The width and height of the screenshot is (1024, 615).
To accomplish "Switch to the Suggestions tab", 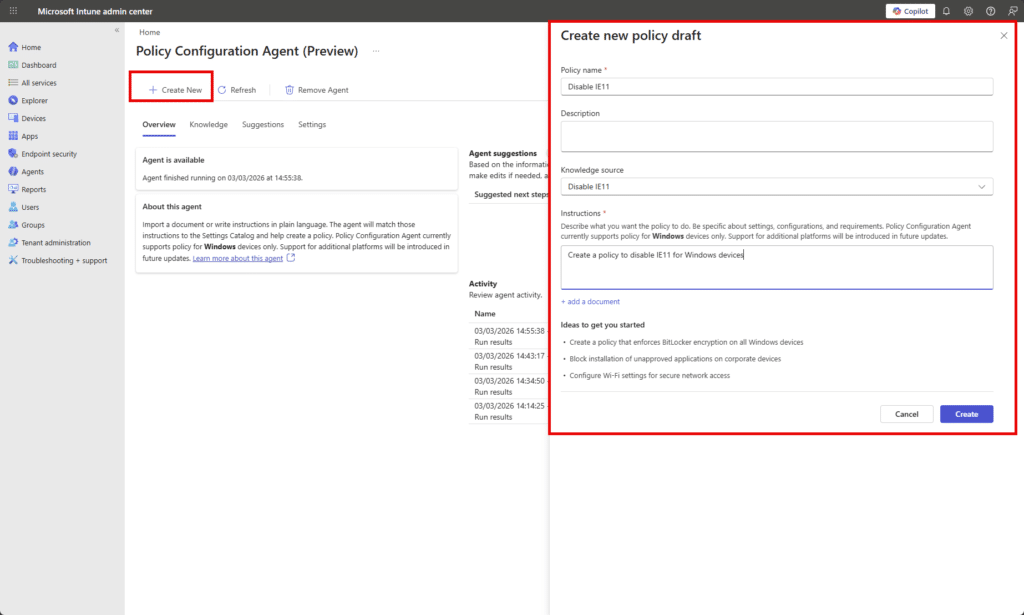I will (x=263, y=124).
